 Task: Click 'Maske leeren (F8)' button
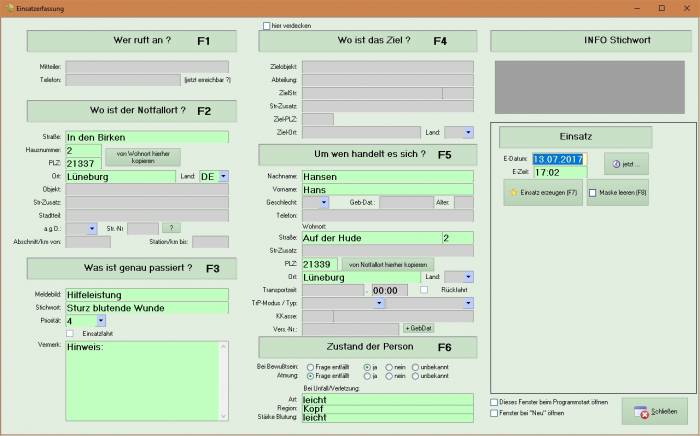pyautogui.click(x=617, y=192)
